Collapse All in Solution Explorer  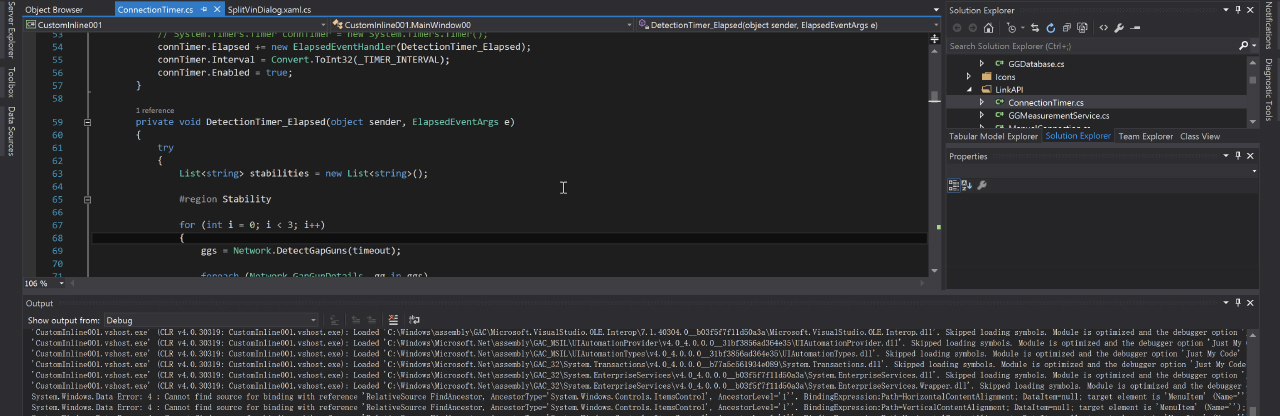(x=1067, y=28)
